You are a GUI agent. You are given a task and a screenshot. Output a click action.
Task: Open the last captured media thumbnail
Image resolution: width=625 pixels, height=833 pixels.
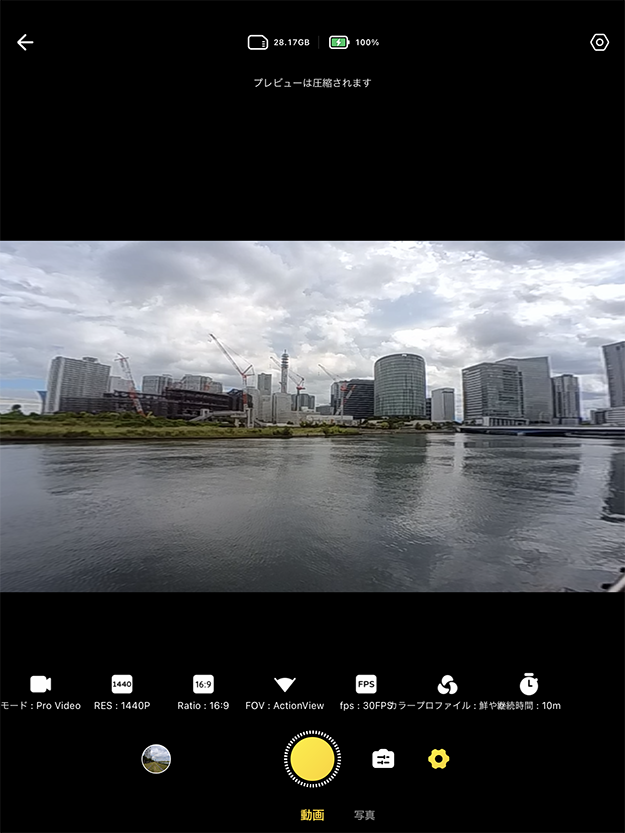(156, 759)
